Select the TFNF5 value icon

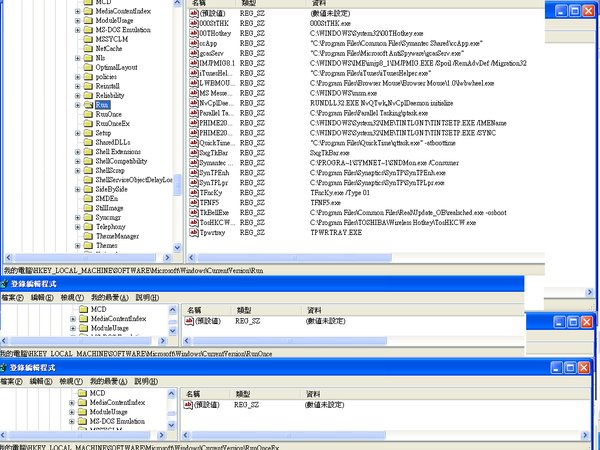[194, 202]
